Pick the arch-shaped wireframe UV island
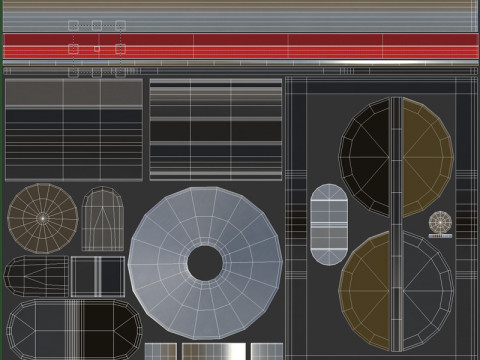The width and height of the screenshot is (480, 360). coord(103,219)
